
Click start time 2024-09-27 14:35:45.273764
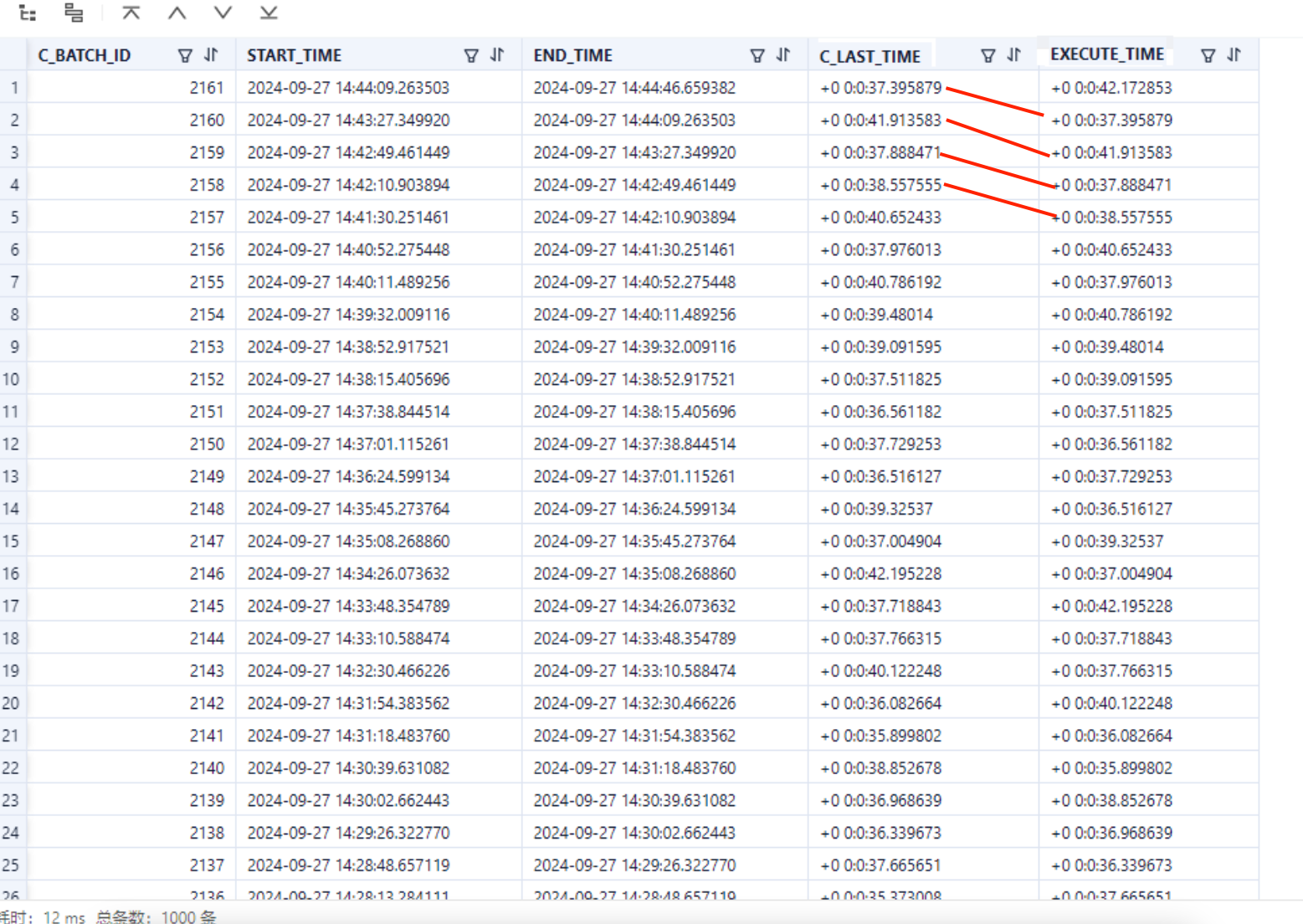coord(348,509)
